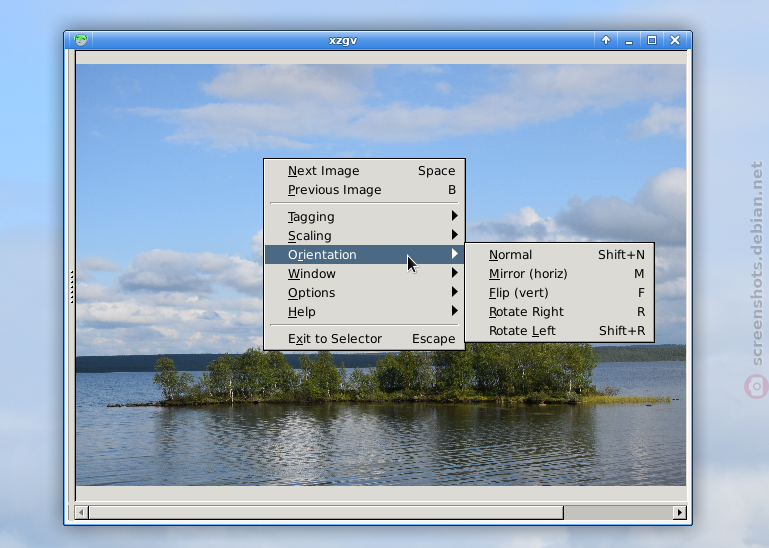
Task: Select Previous Image menu entry
Action: point(364,190)
